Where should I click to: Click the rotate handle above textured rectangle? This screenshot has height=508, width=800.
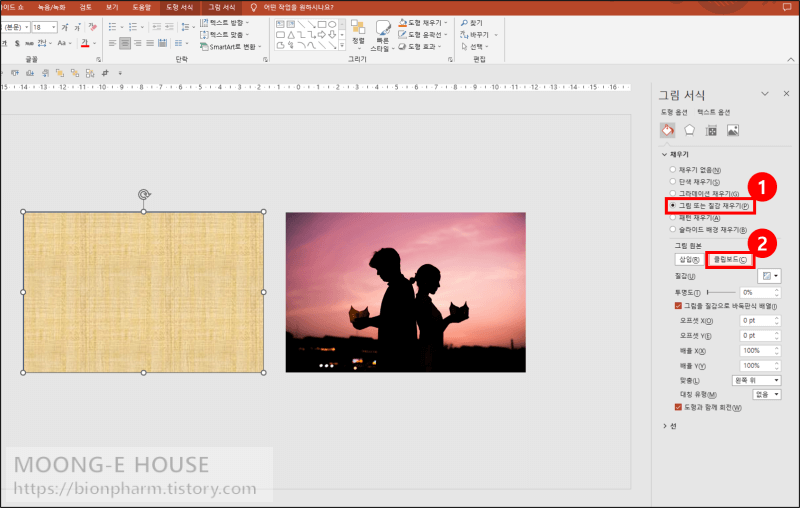(x=144, y=194)
